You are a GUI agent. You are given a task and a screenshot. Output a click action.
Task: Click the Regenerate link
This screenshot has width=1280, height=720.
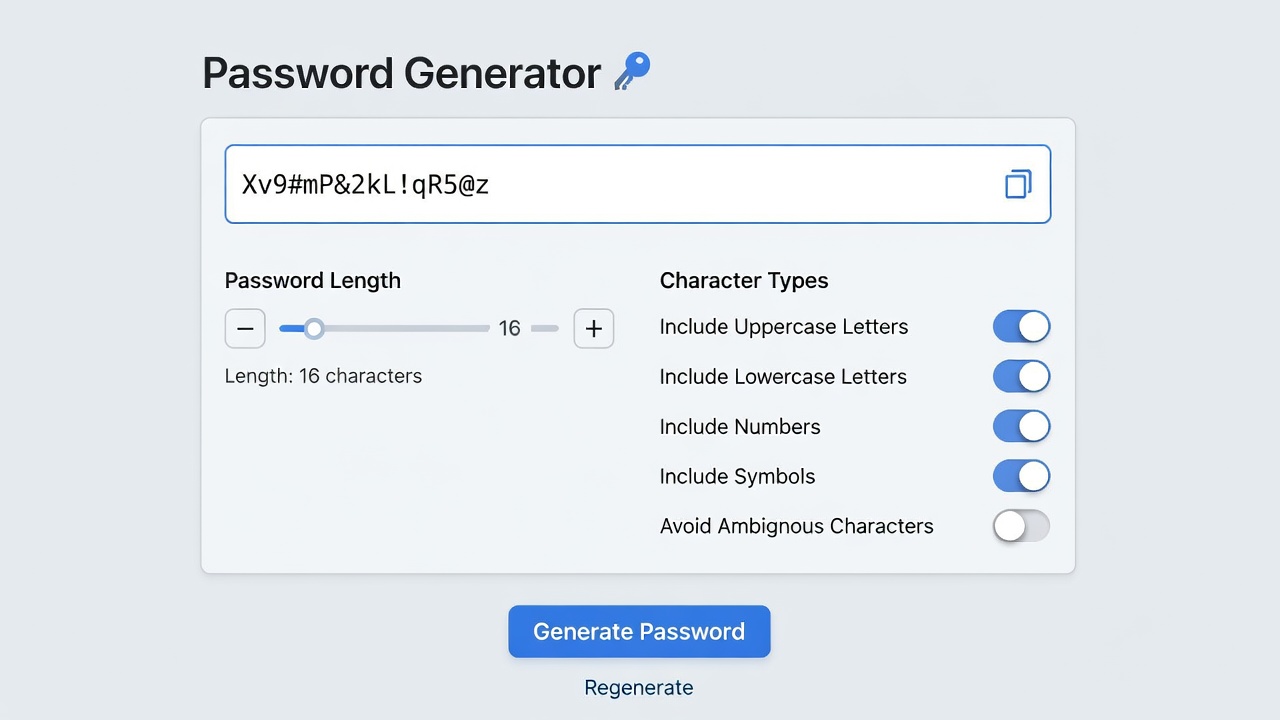pos(639,688)
